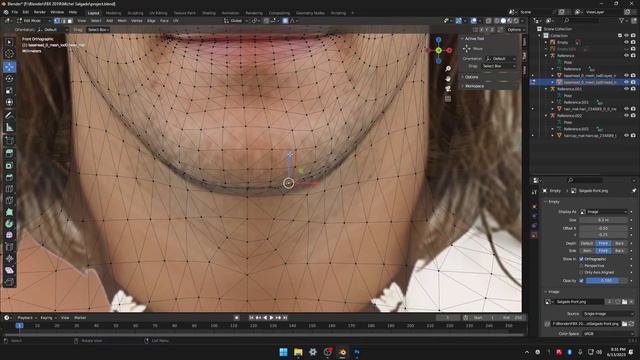Switch to the UV Editing workspace tab
This screenshot has width=640, height=360.
[158, 13]
